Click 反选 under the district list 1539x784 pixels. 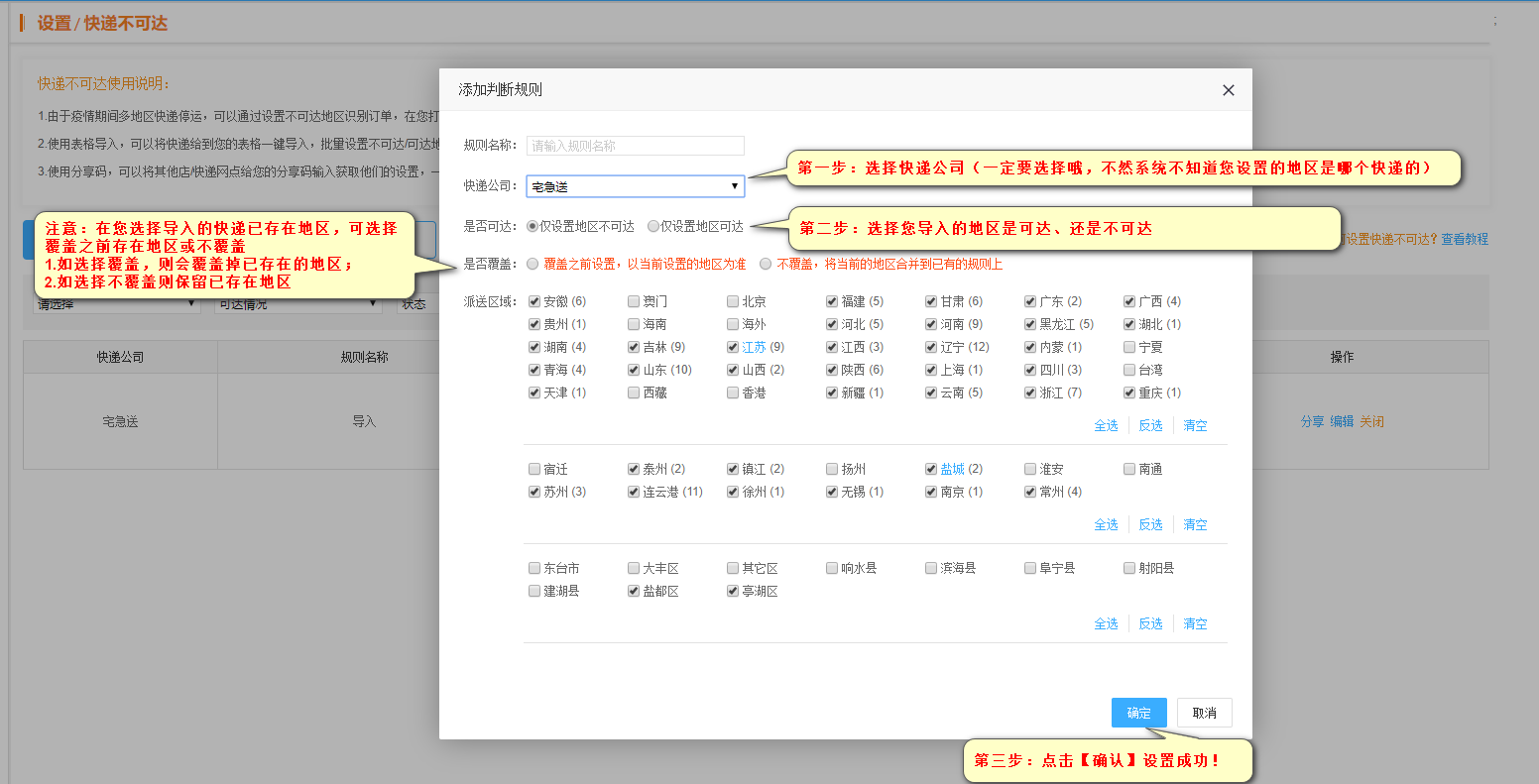coord(1150,623)
